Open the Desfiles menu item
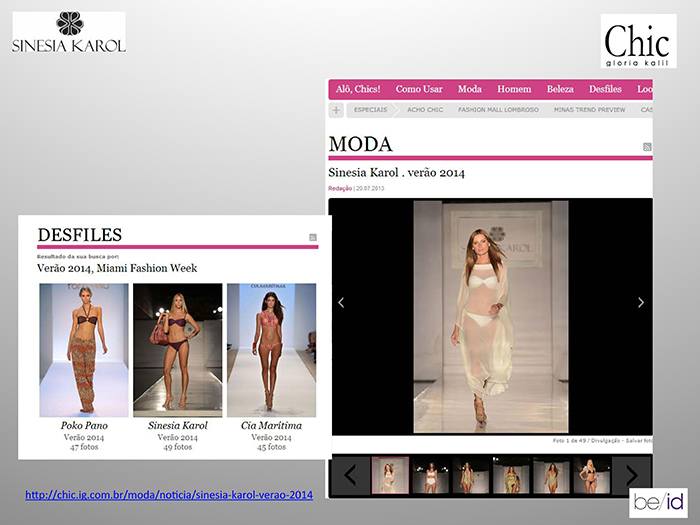 point(605,89)
